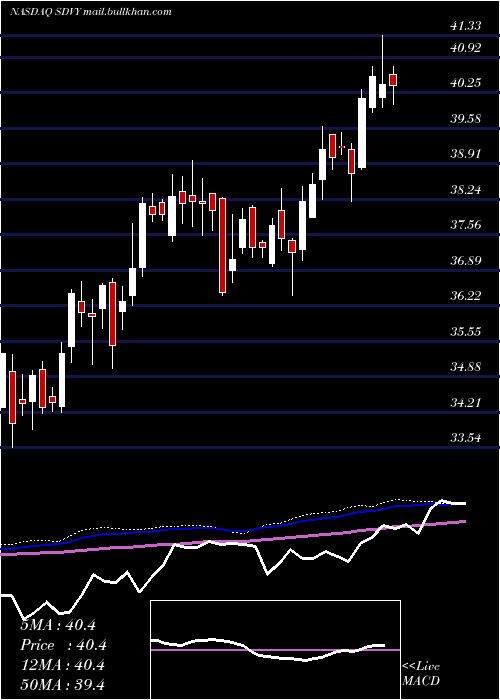
Task: Click the 38.91 price axis label
Action: point(466,154)
